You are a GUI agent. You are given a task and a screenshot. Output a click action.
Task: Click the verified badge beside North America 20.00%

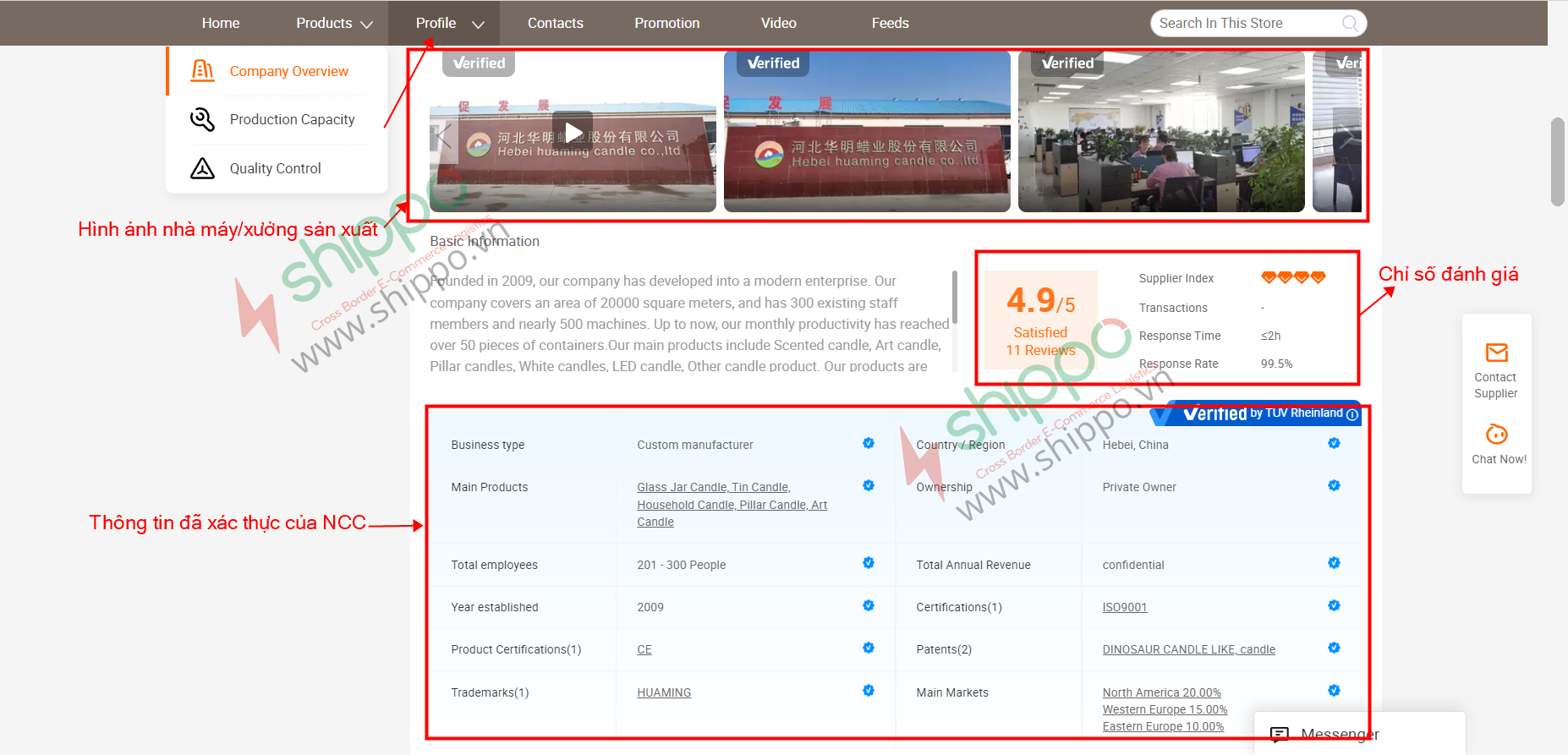point(1334,691)
